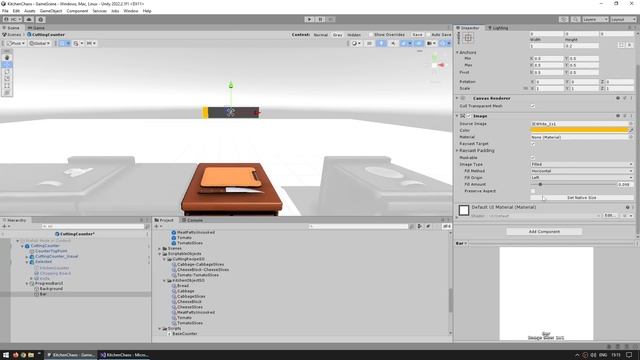Toggle the Image component enabled checkbox
The image size is (640, 360).
coord(469,116)
